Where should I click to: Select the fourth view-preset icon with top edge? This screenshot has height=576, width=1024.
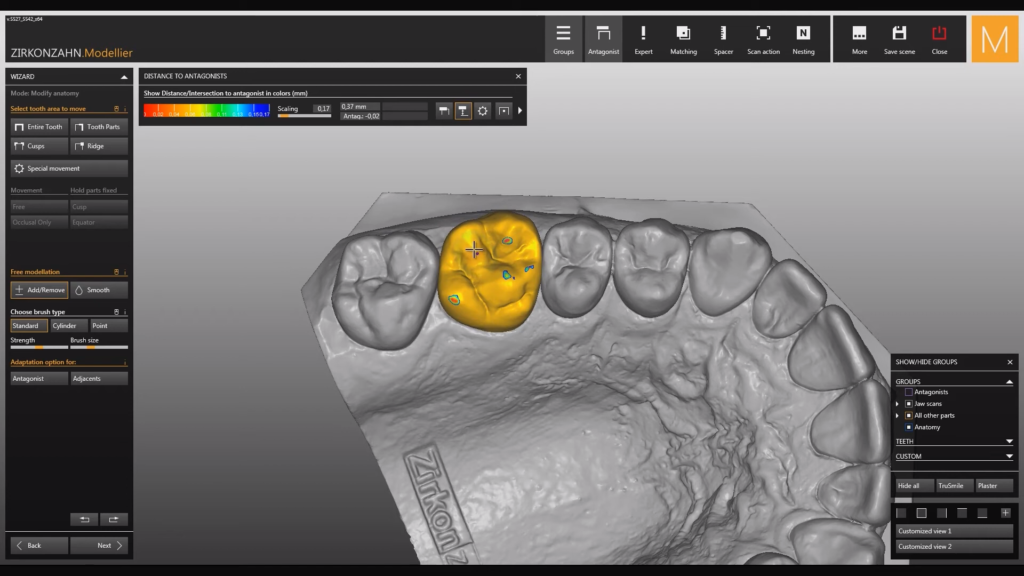pos(962,513)
